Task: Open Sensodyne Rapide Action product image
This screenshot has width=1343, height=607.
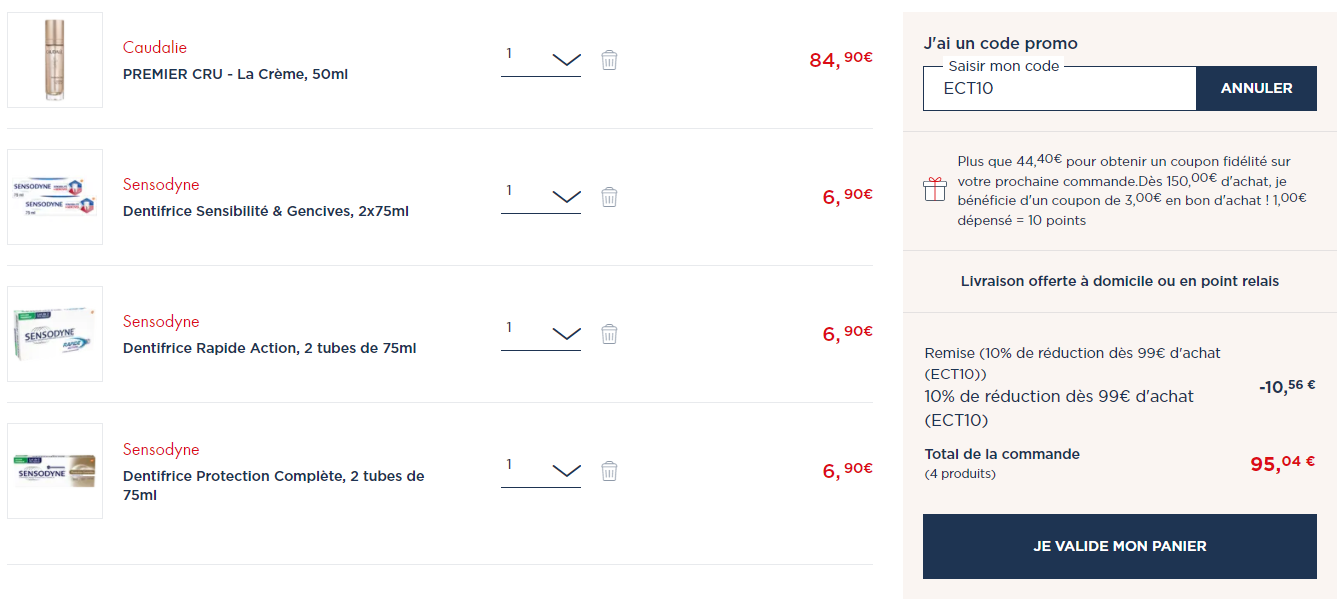Action: pyautogui.click(x=55, y=334)
